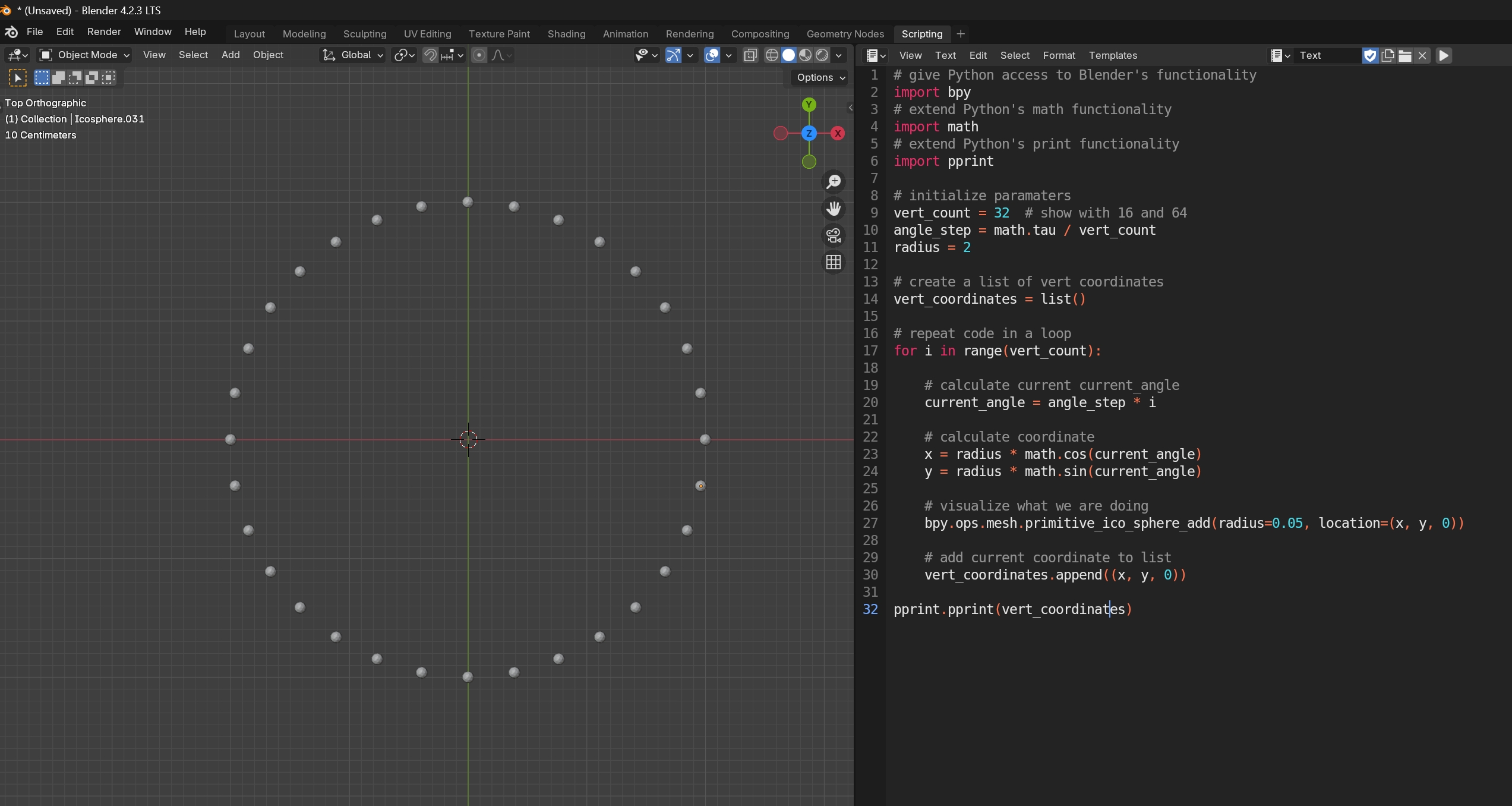The image size is (1512, 806).
Task: Switch to the Geometry Nodes workspace tab
Action: (845, 34)
